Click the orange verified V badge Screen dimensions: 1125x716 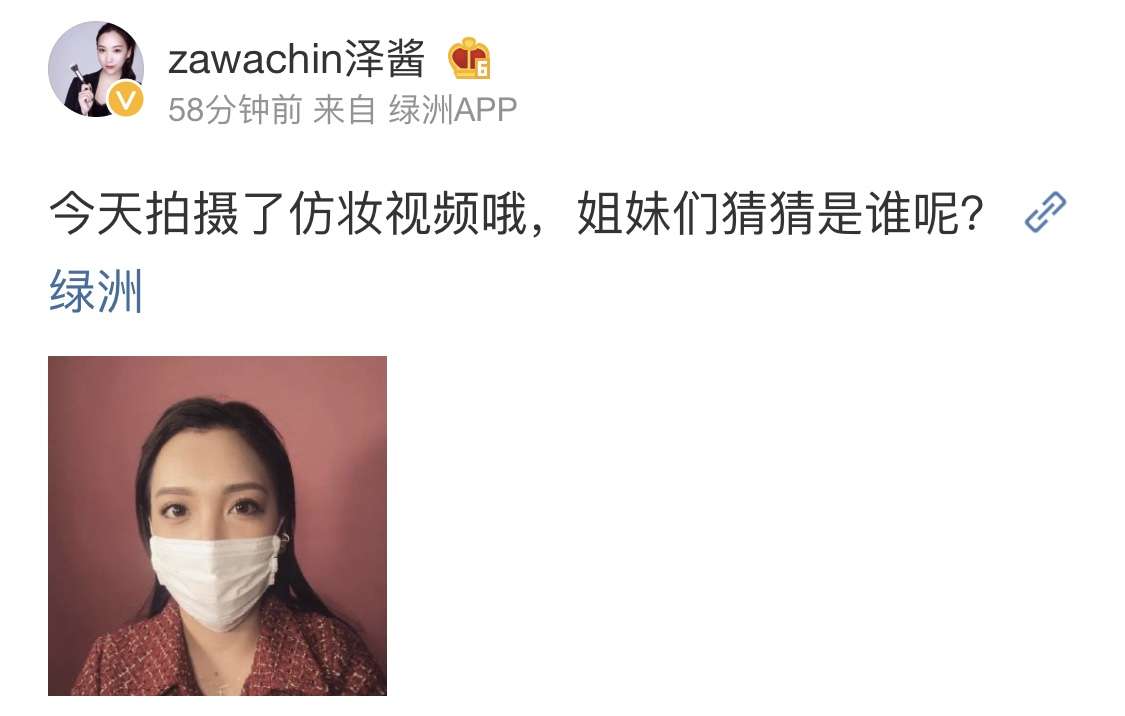126,100
